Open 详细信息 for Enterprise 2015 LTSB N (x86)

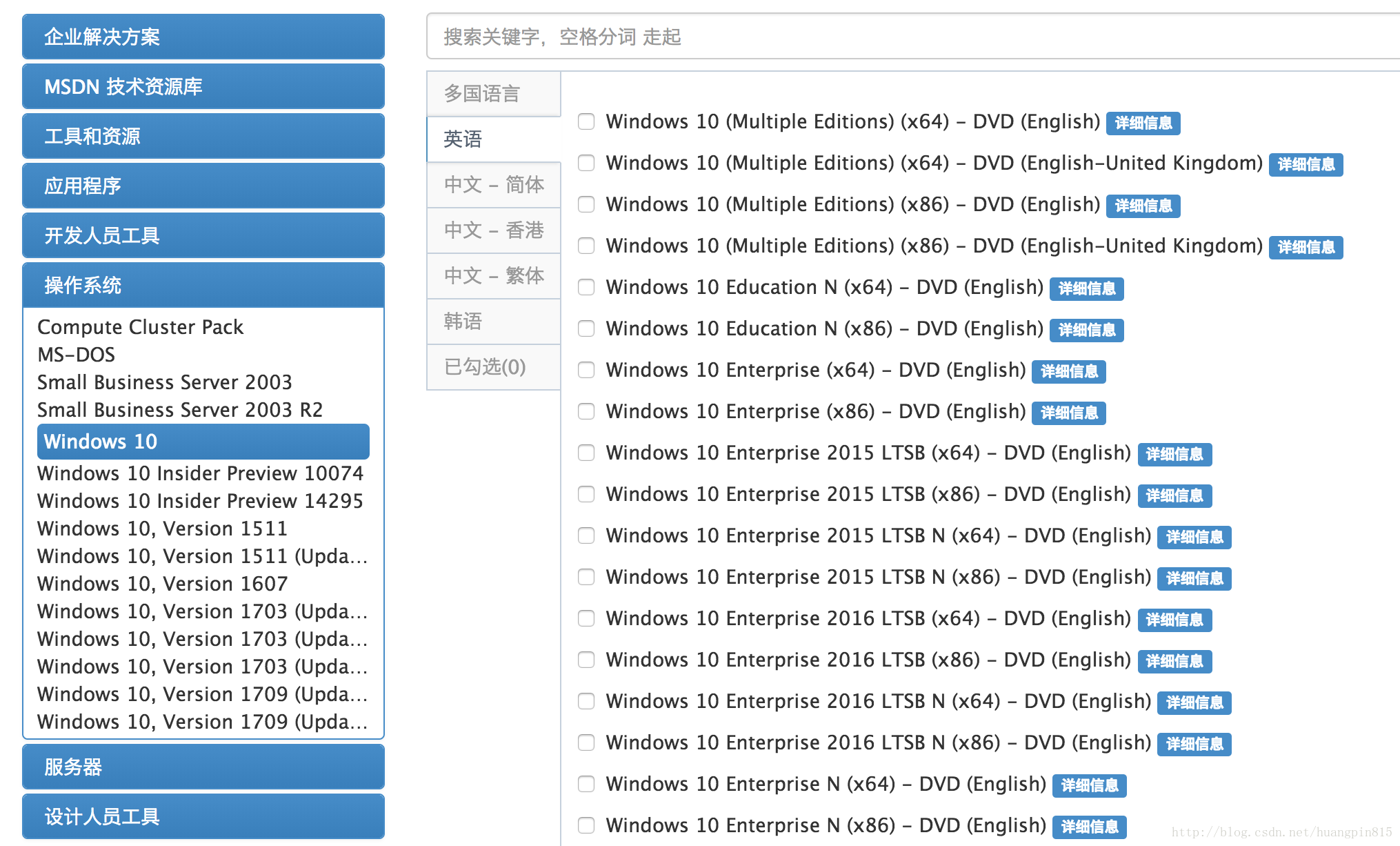[1194, 578]
